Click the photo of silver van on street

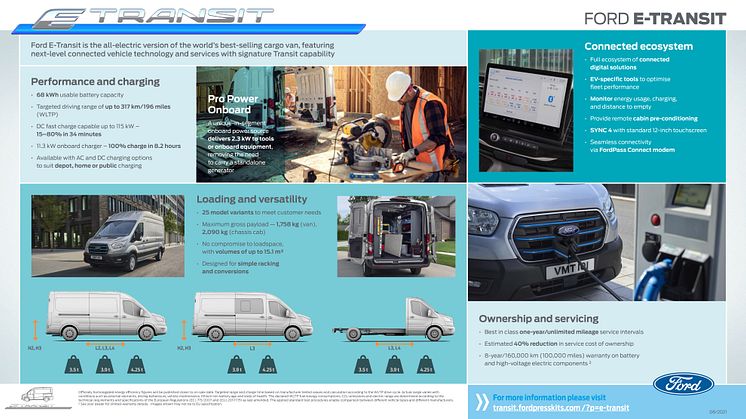click(108, 235)
